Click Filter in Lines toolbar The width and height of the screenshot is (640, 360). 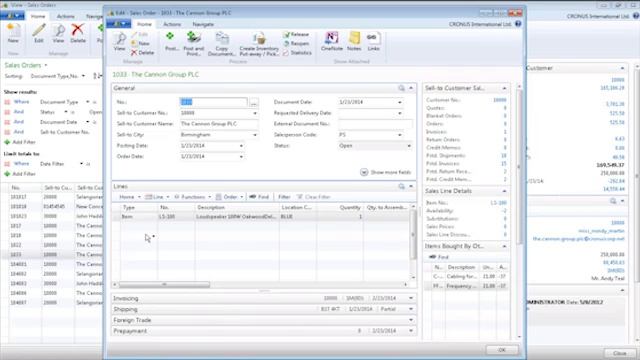284,197
